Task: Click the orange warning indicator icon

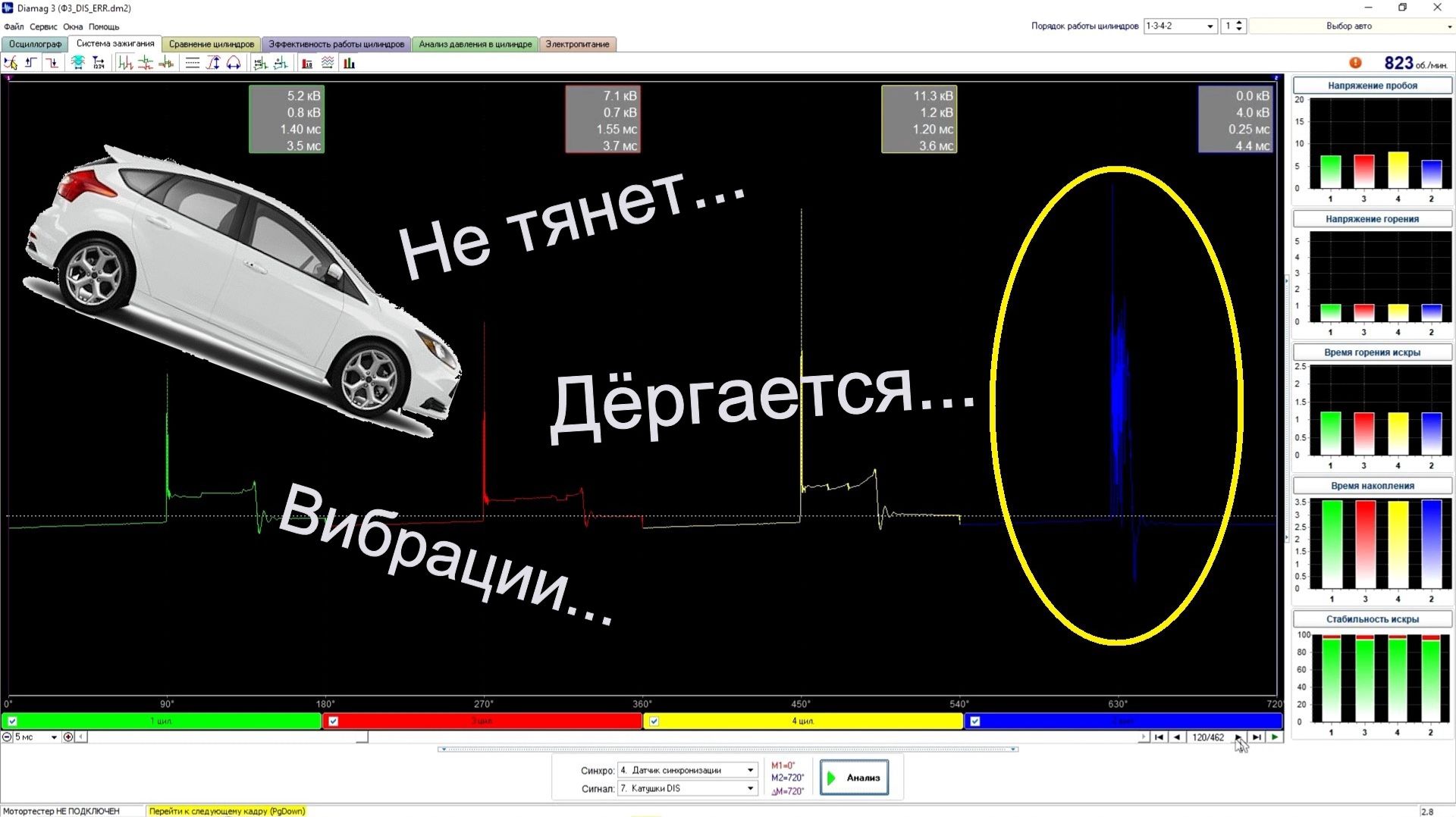Action: click(x=1355, y=63)
